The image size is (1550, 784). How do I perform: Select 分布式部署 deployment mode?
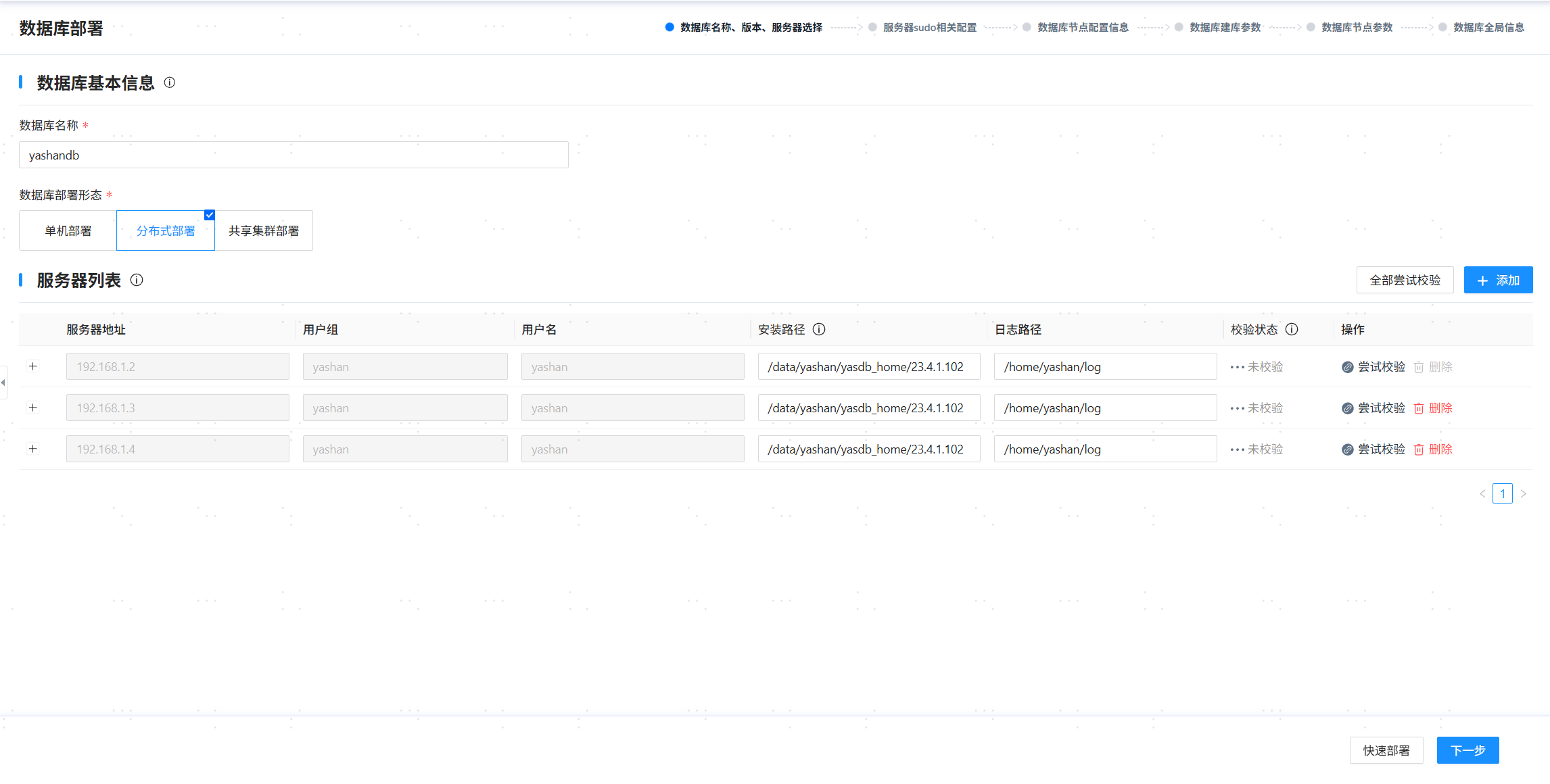[166, 230]
